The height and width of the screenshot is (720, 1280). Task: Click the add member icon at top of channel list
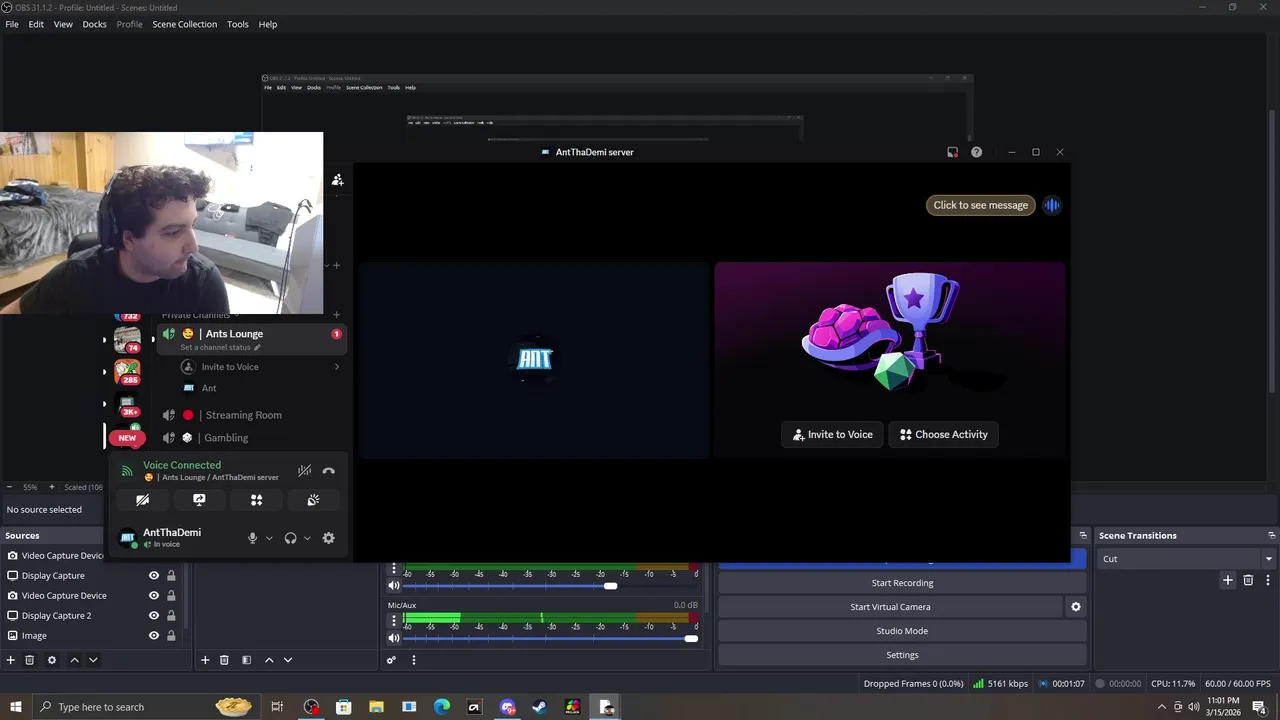pos(337,180)
